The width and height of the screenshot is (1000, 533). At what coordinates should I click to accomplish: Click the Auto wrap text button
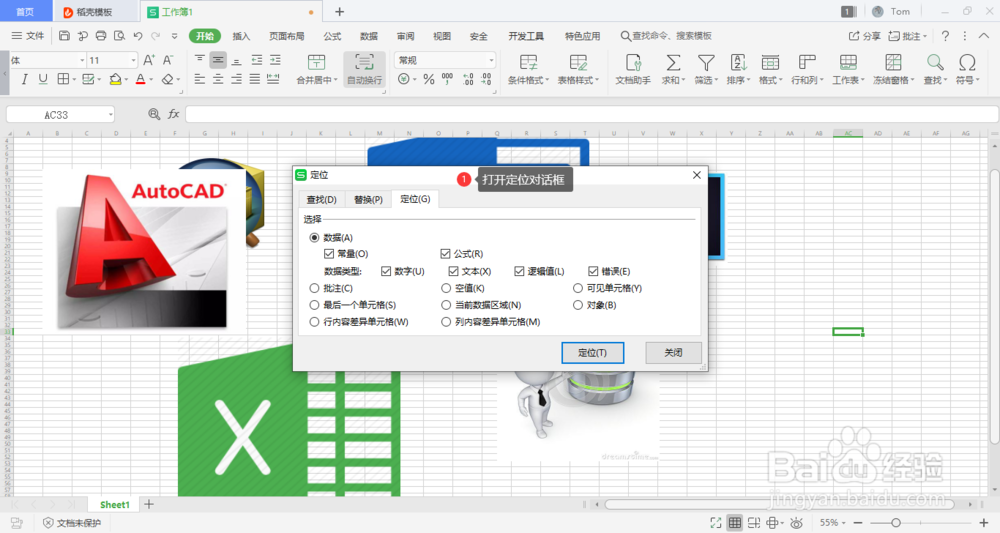364,69
